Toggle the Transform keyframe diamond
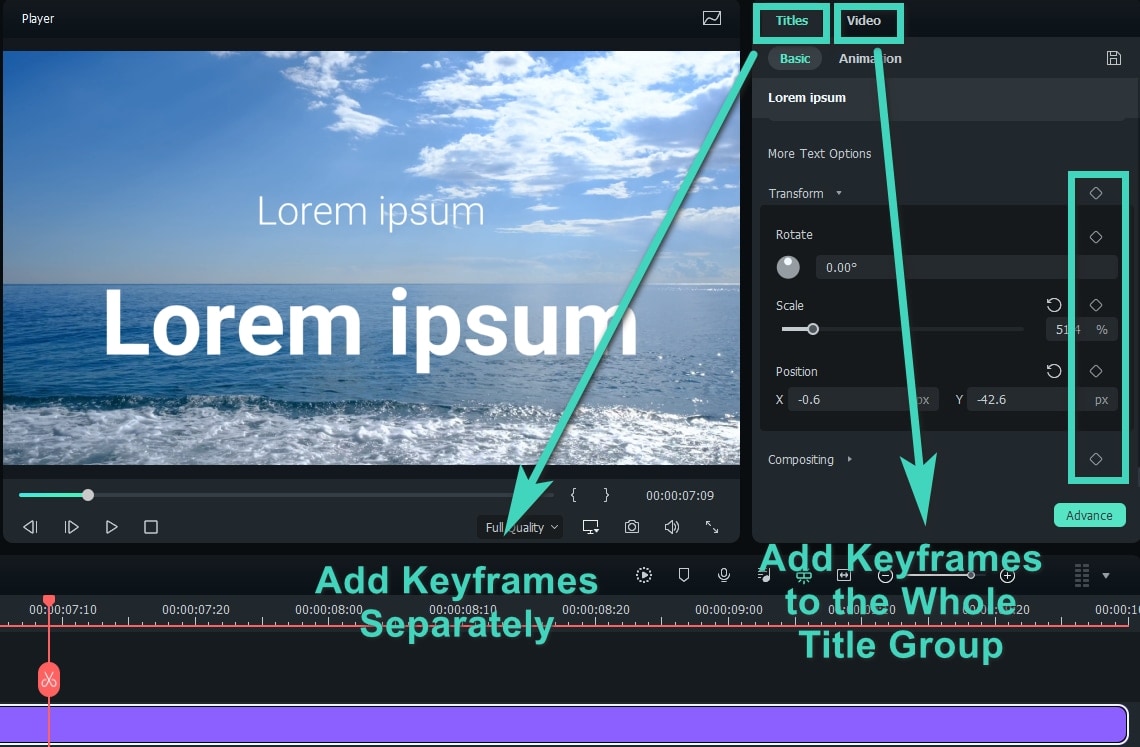Image resolution: width=1140 pixels, height=747 pixels. pyautogui.click(x=1096, y=193)
